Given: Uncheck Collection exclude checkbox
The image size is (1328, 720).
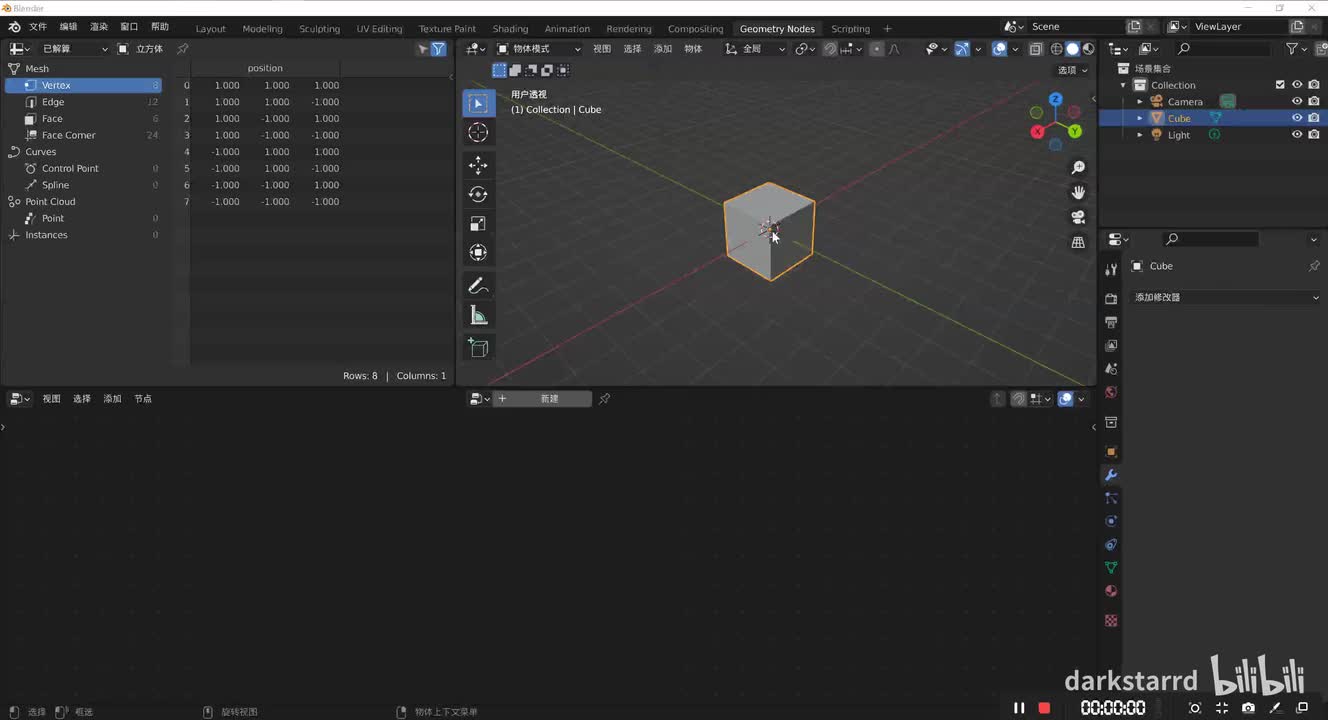Looking at the screenshot, I should pos(1280,85).
